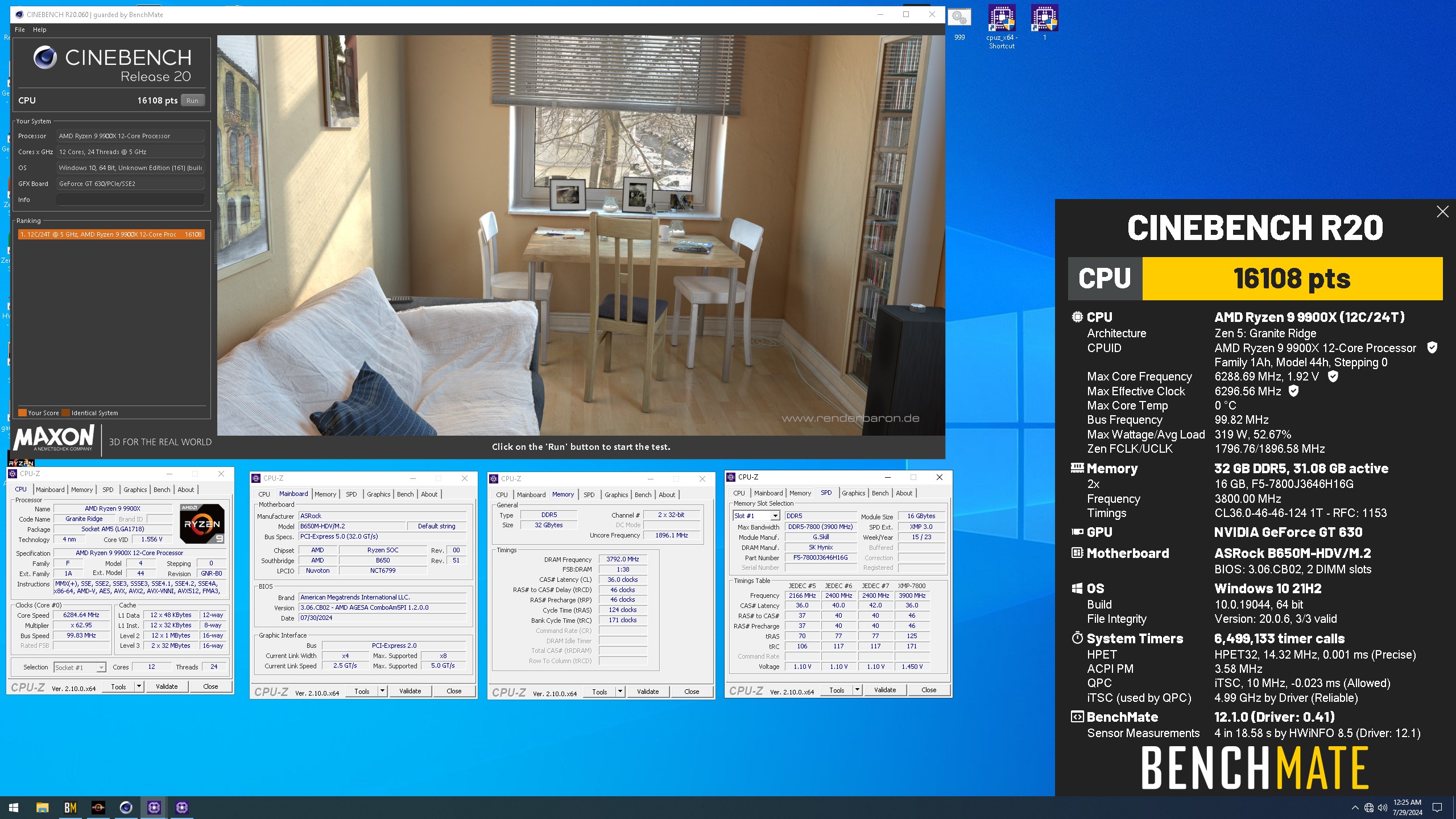Image resolution: width=1456 pixels, height=819 pixels.
Task: Click BIOS Date value 07/30/2024
Action: pos(383,618)
